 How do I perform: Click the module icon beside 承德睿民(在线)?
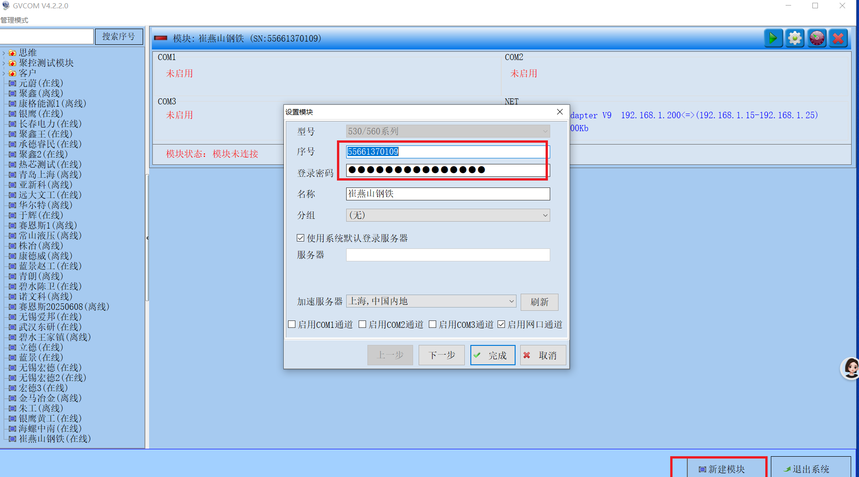click(x=12, y=144)
